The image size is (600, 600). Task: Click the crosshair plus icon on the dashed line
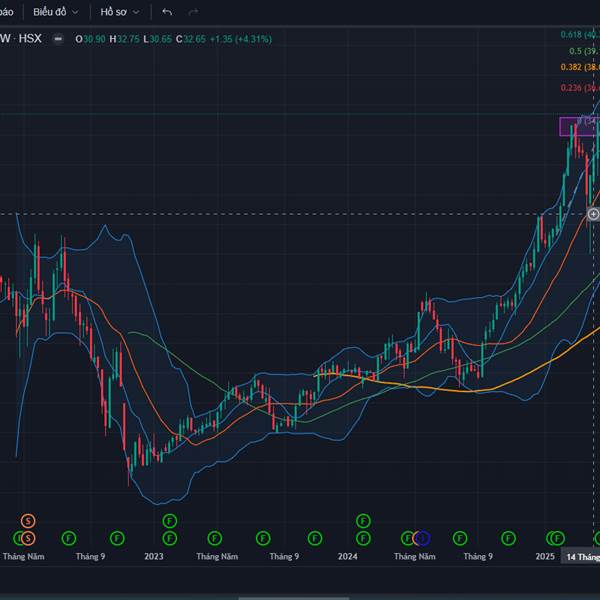click(x=593, y=214)
